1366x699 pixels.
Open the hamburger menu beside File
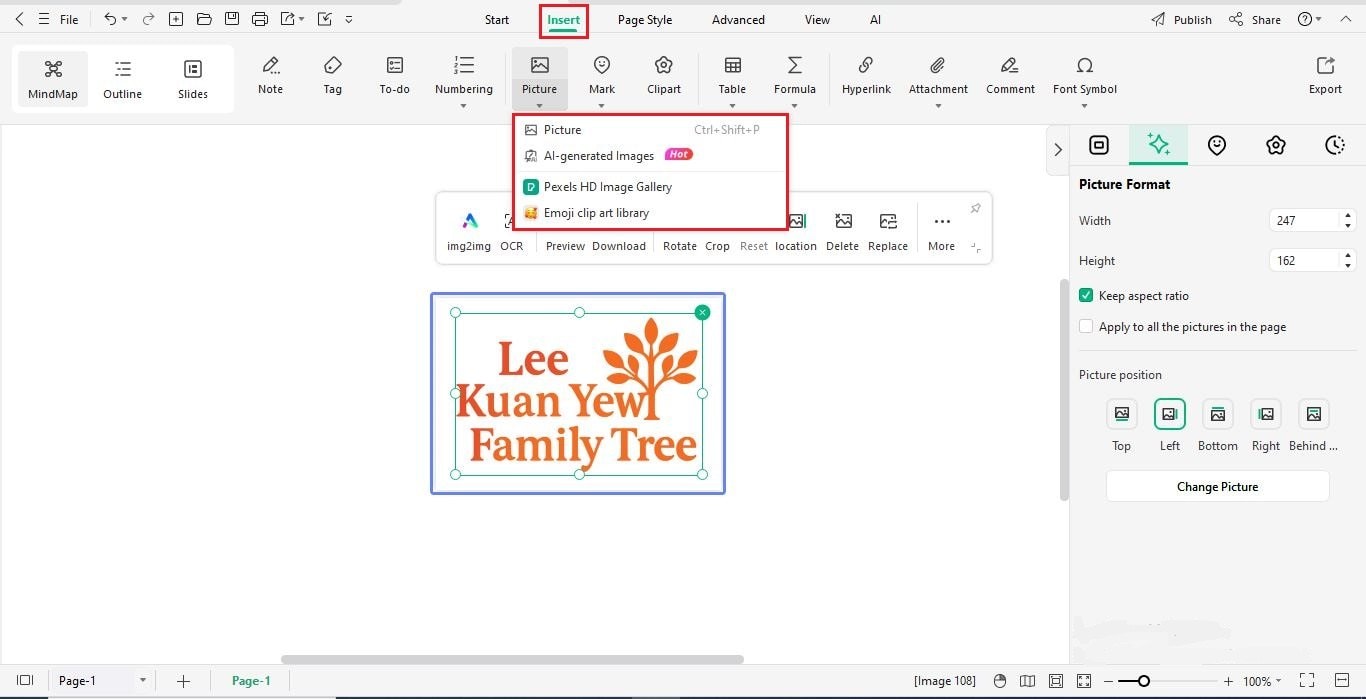click(x=43, y=19)
